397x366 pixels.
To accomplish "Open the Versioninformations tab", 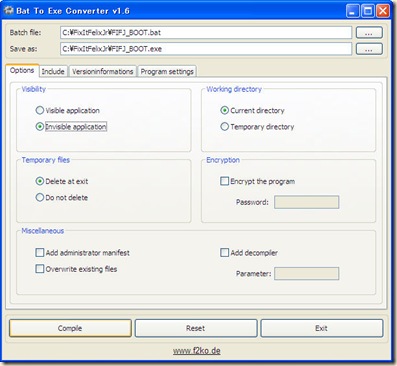I will [103, 72].
